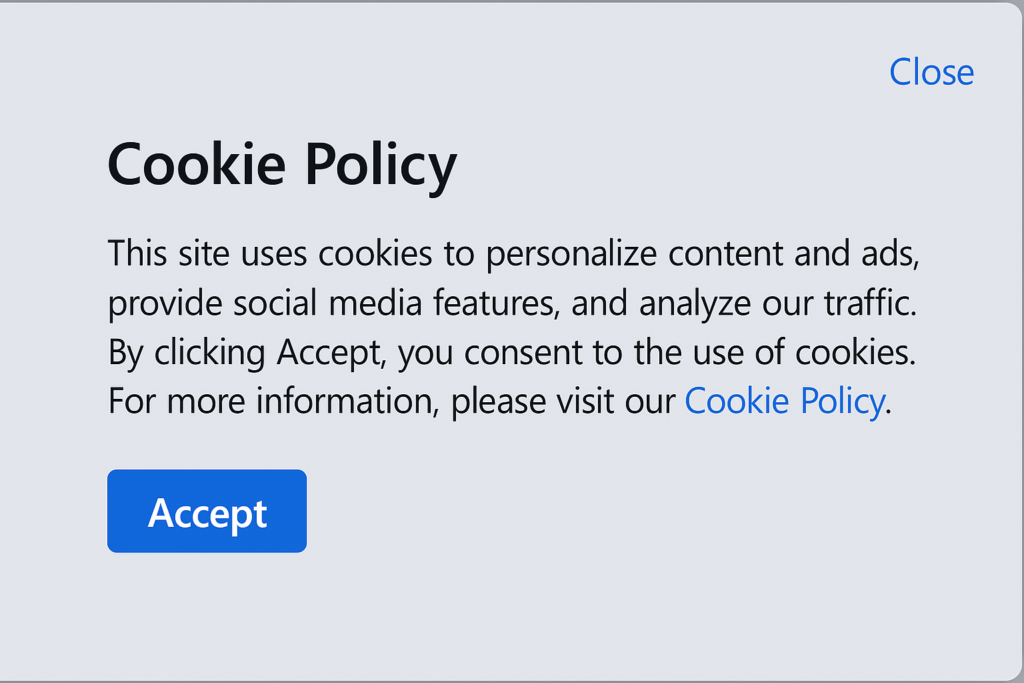Click the words 'please visit our'
Image resolution: width=1024 pixels, height=683 pixels.
pyautogui.click(x=564, y=402)
